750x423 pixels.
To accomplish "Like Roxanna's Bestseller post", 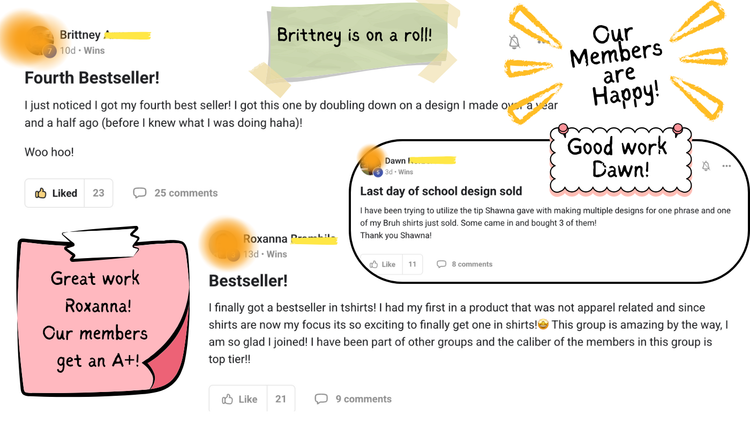I will tap(239, 399).
